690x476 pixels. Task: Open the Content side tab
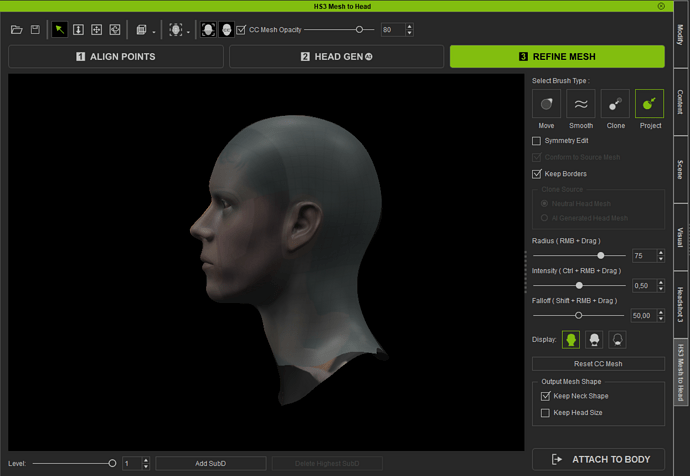point(680,102)
